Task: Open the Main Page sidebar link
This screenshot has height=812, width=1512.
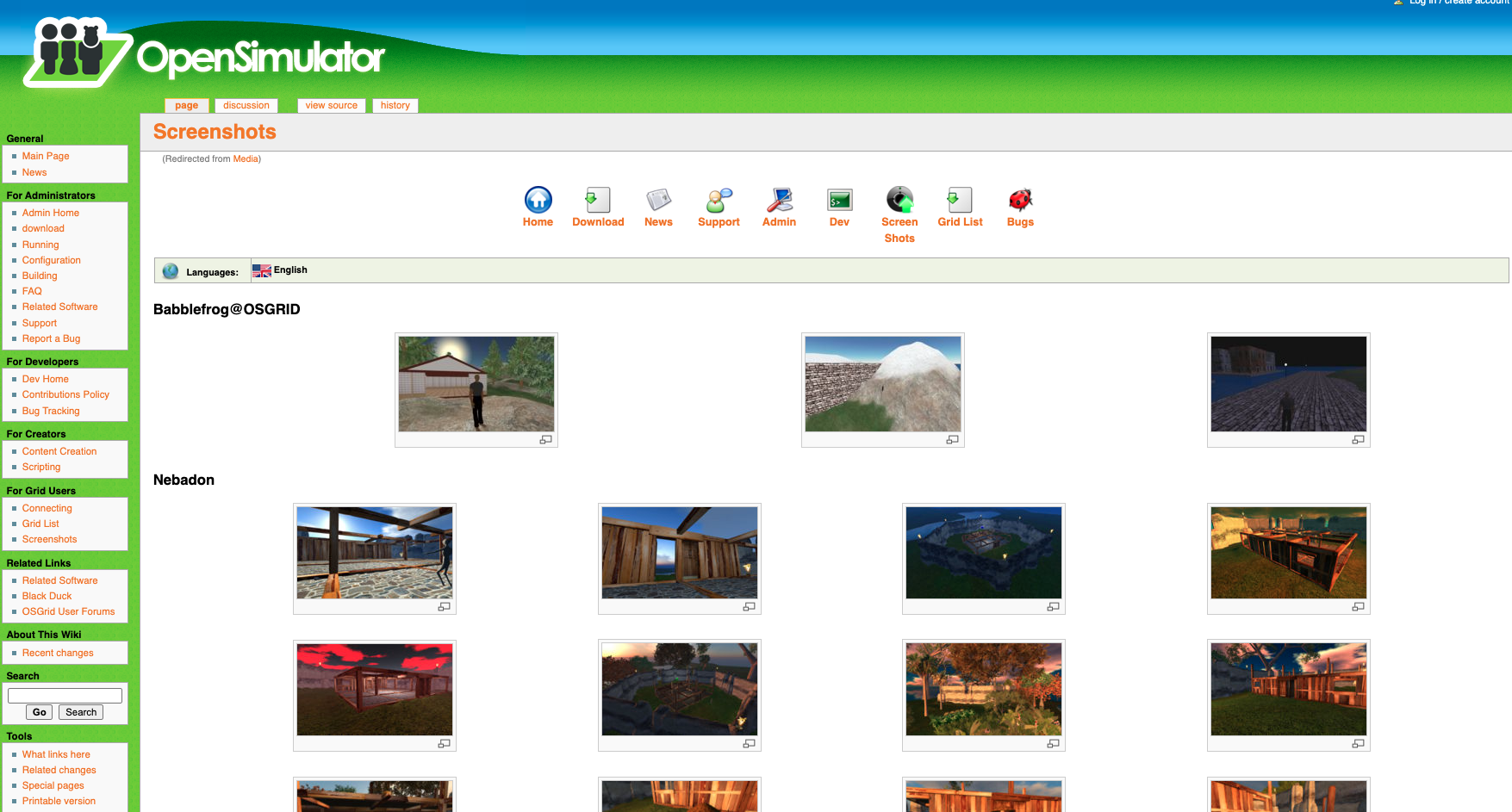Action: pyautogui.click(x=46, y=156)
